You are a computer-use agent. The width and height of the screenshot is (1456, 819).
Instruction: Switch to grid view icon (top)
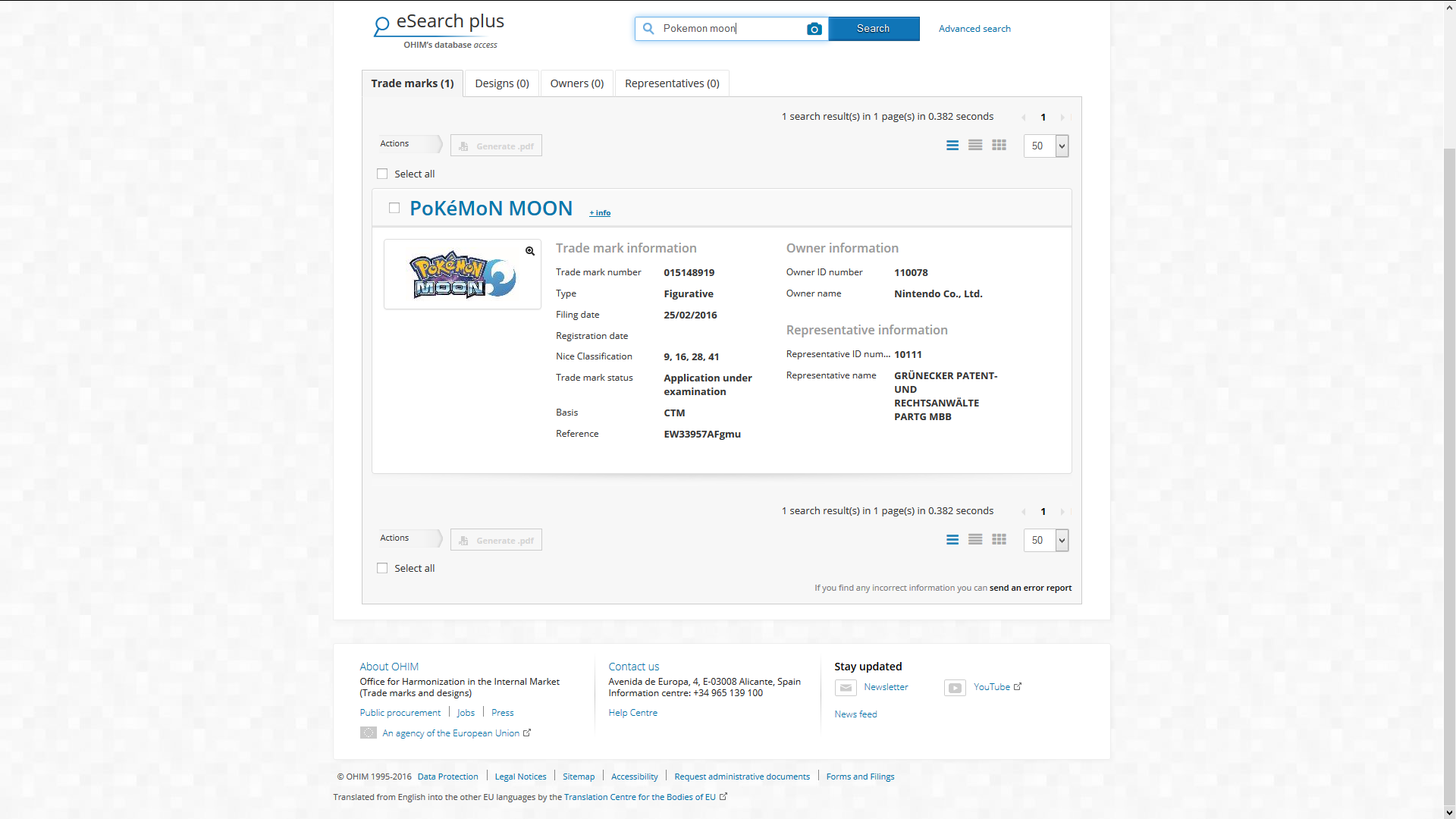tap(999, 146)
